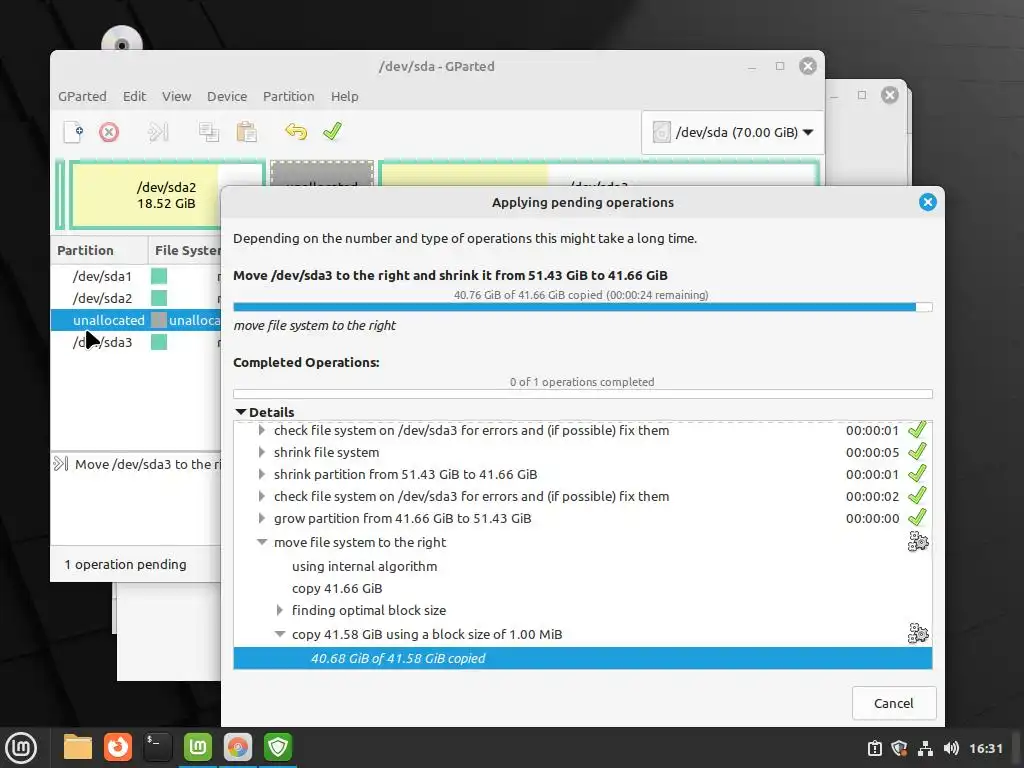
Task: Expand shrink partition from 51.43 GiB step
Action: tap(262, 474)
